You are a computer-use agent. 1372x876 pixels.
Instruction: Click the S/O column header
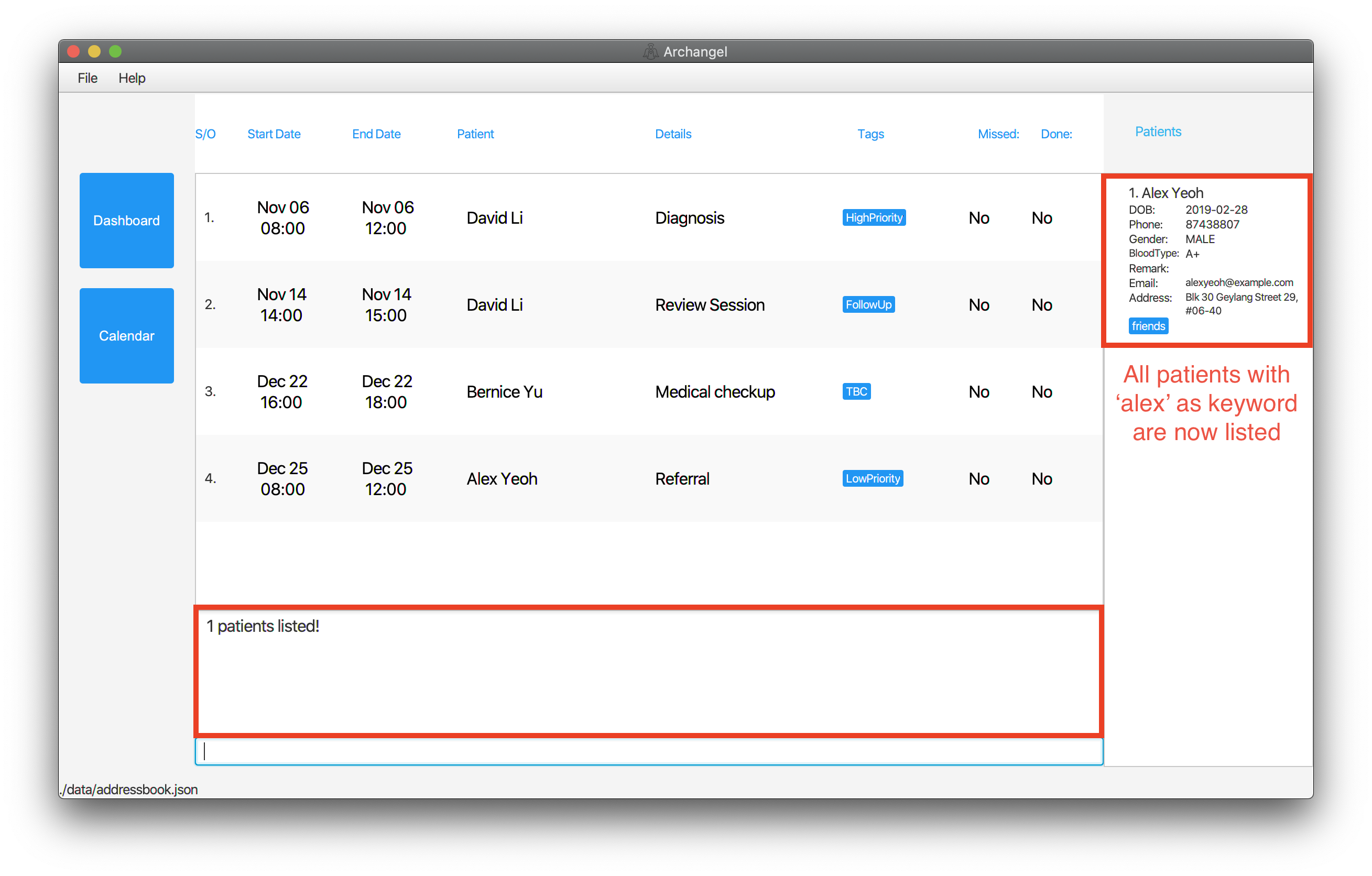click(205, 134)
